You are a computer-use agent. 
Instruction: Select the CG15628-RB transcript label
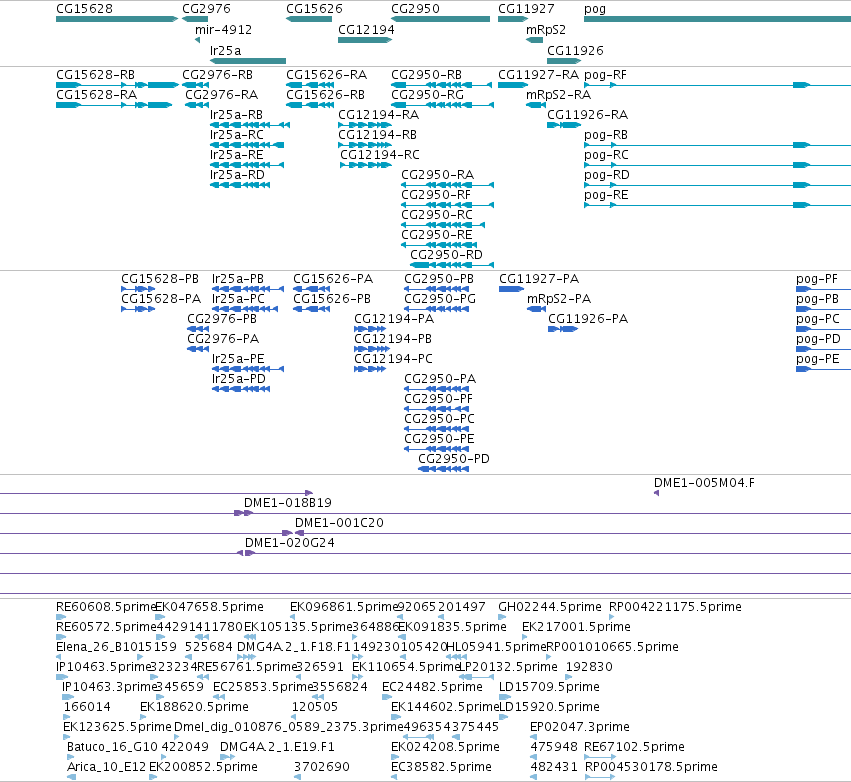pyautogui.click(x=96, y=74)
